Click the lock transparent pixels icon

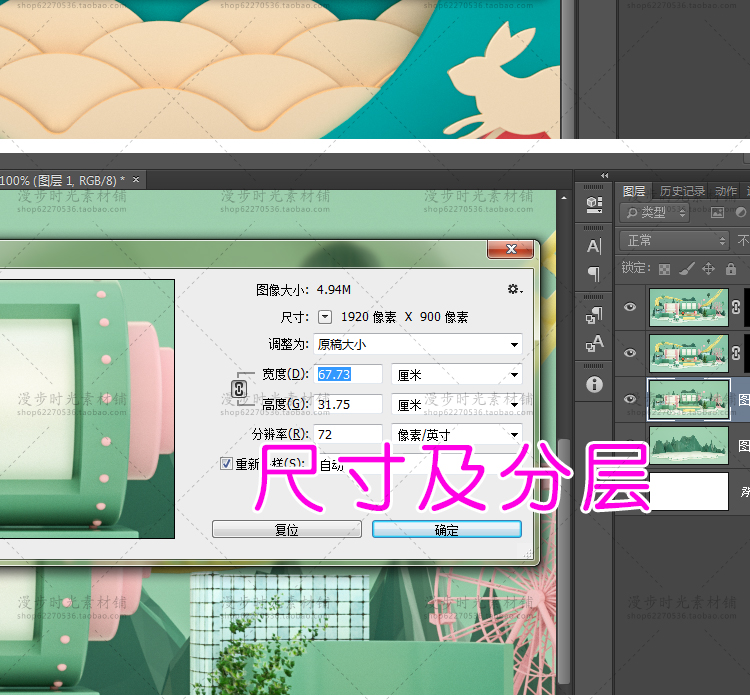coord(664,268)
